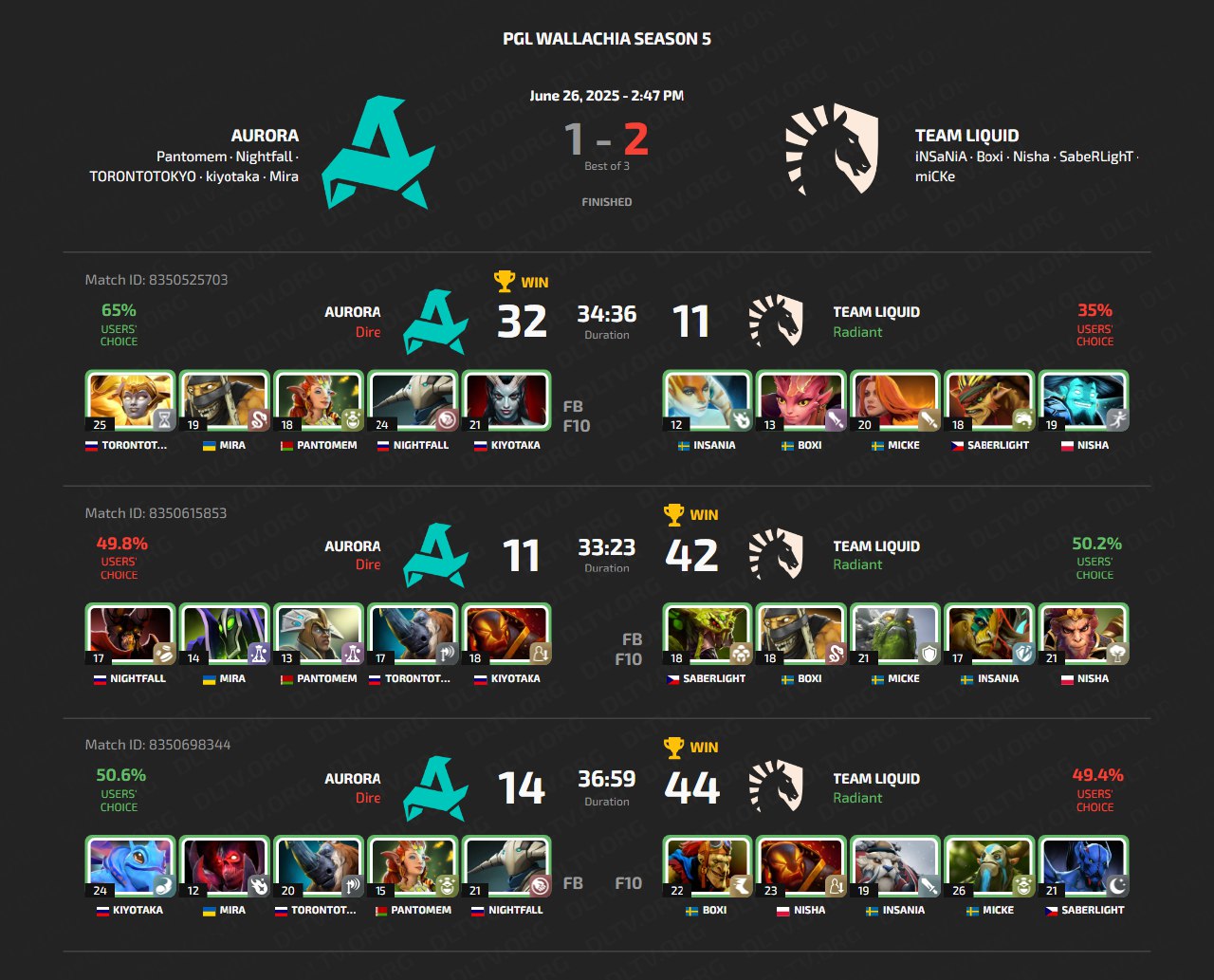This screenshot has width=1214, height=980.
Task: Click the Aurora logo in the second match row
Action: 435,555
